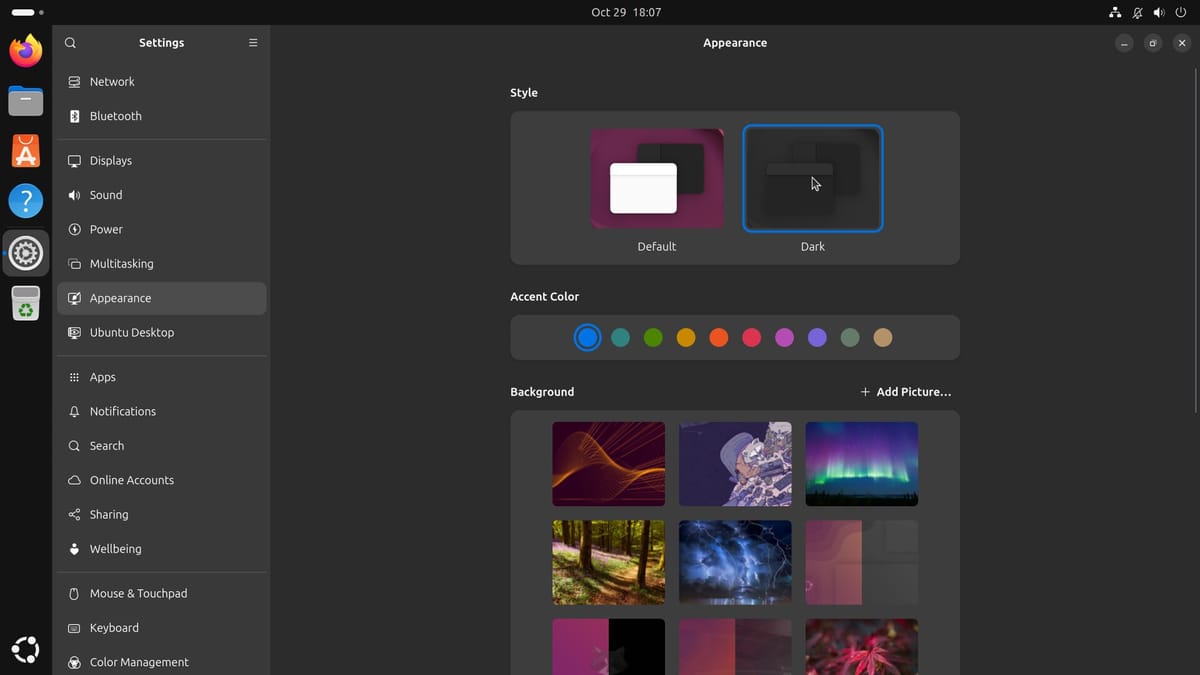The image size is (1200, 675).
Task: Launch Firefox from the dock
Action: [26, 50]
